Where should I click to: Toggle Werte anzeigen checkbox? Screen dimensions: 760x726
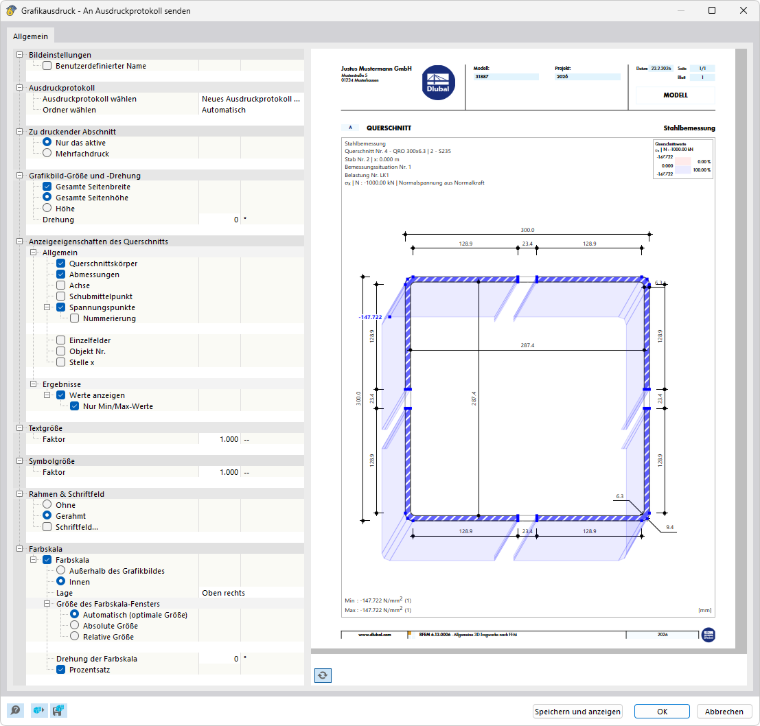coord(61,395)
